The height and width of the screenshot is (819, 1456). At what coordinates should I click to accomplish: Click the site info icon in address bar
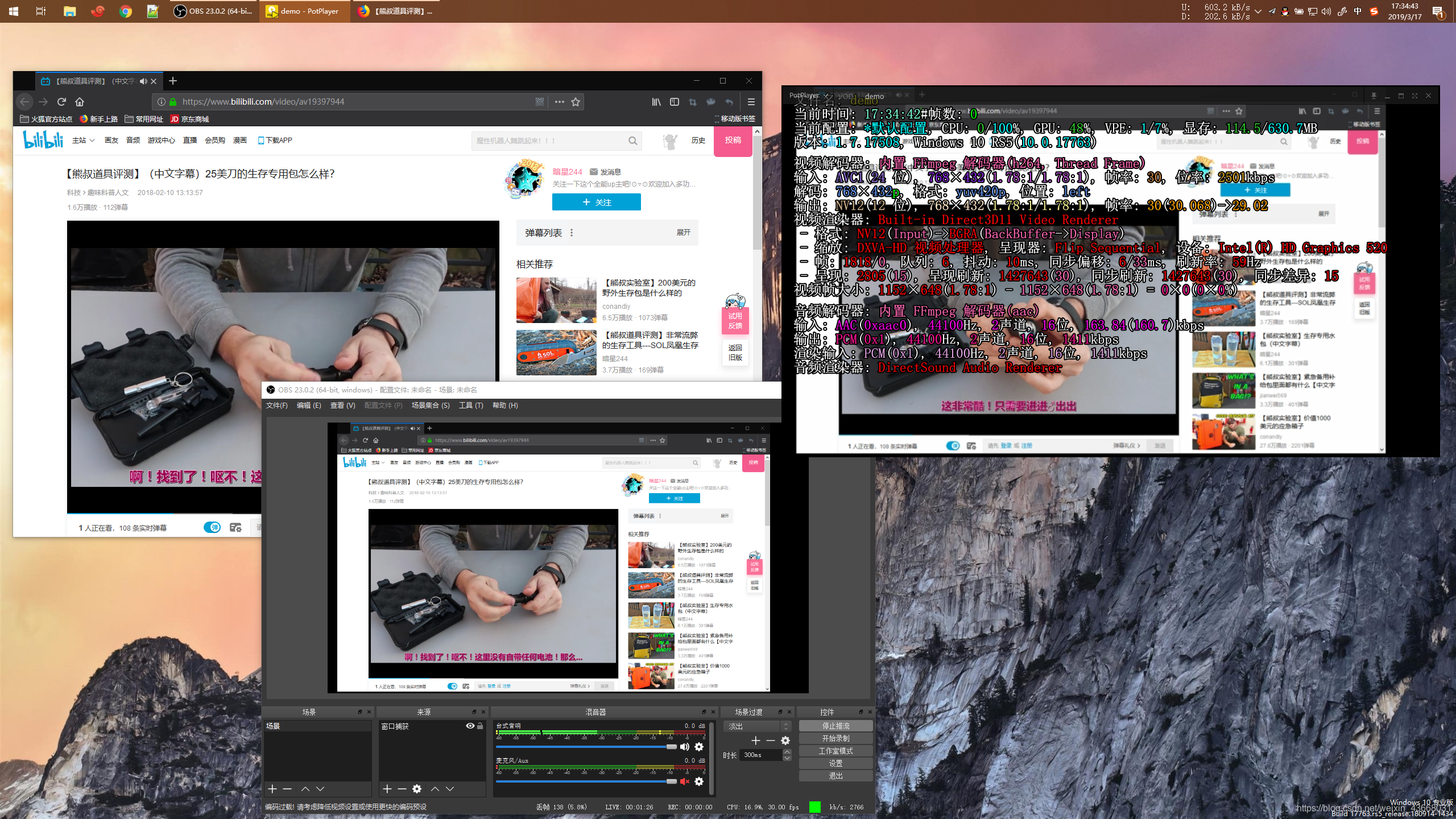pos(162,102)
